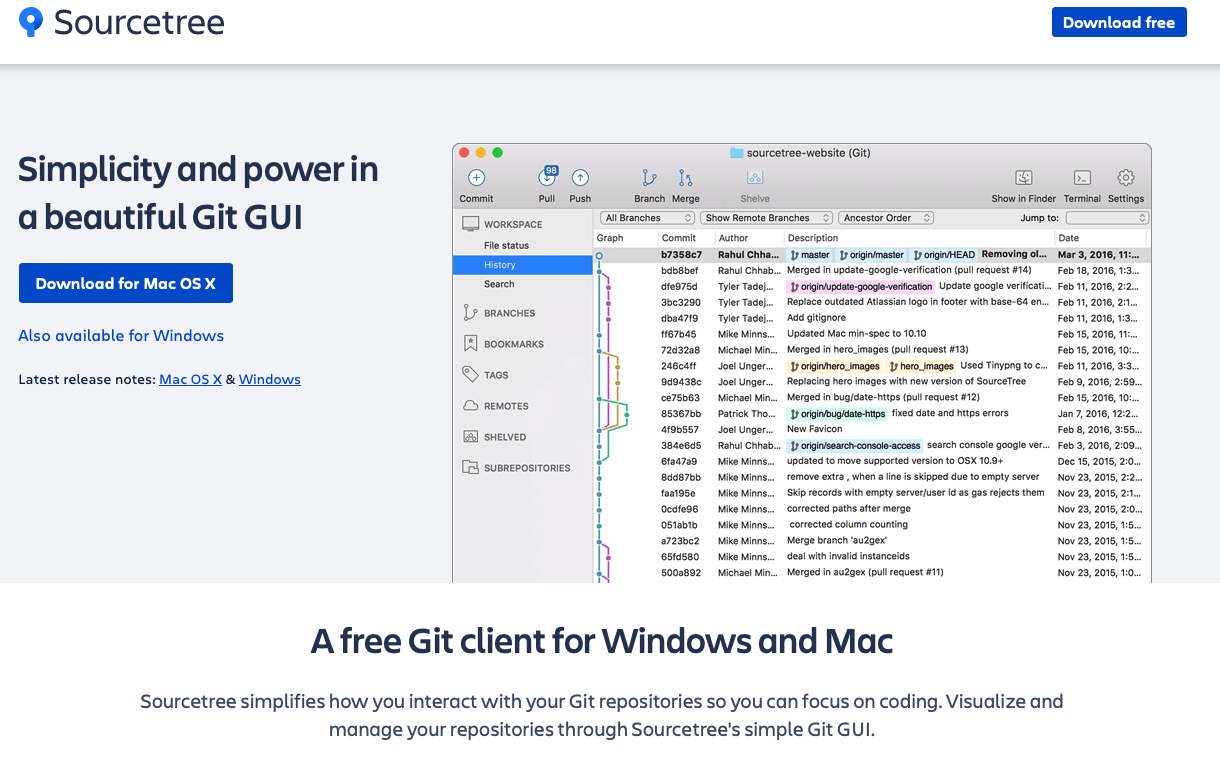This screenshot has width=1220, height=768.
Task: Select commit dba47f9 Add gitignore
Action: [x=872, y=318]
